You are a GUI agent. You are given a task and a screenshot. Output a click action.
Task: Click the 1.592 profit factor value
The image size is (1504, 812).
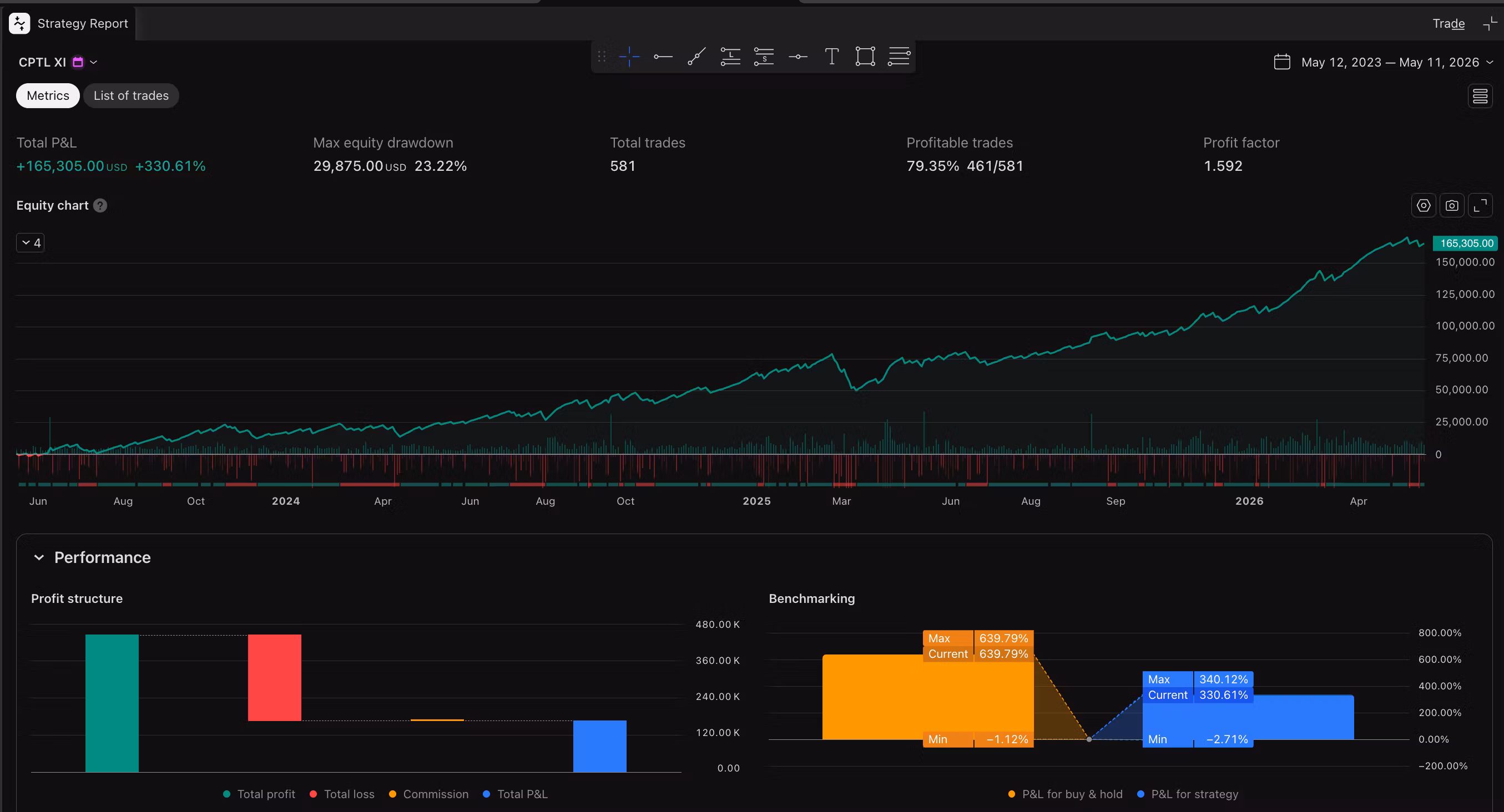coord(1223,166)
